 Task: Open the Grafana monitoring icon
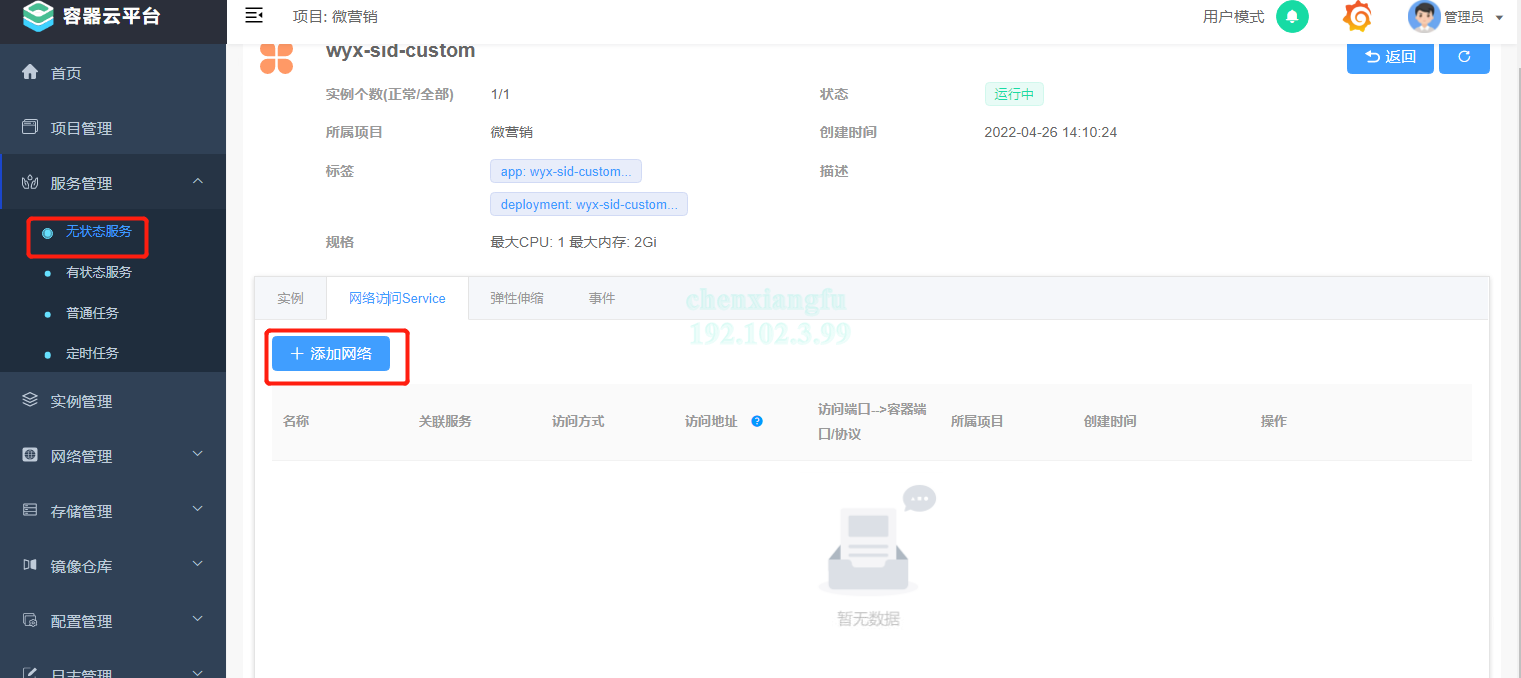tap(1357, 17)
